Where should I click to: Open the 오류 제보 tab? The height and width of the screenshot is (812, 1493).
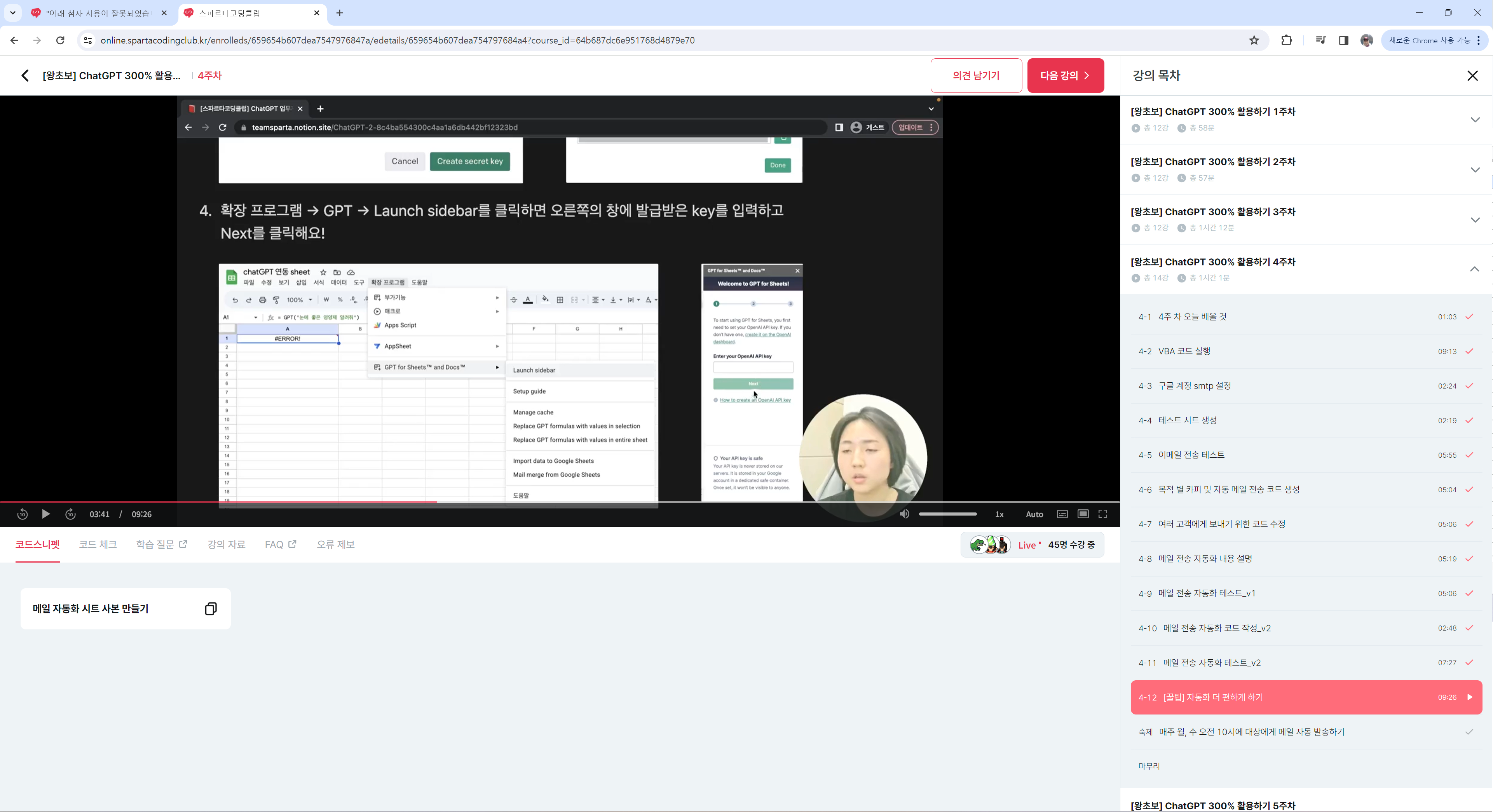(x=336, y=545)
